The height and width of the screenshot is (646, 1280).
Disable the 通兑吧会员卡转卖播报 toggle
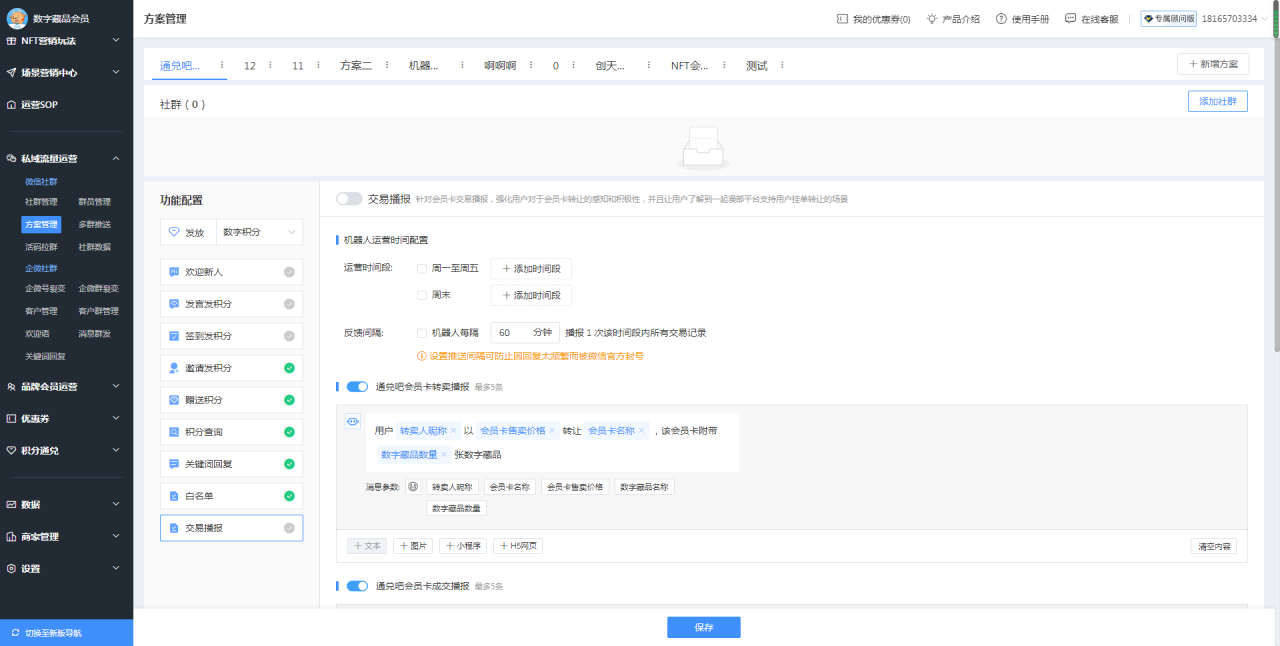356,386
